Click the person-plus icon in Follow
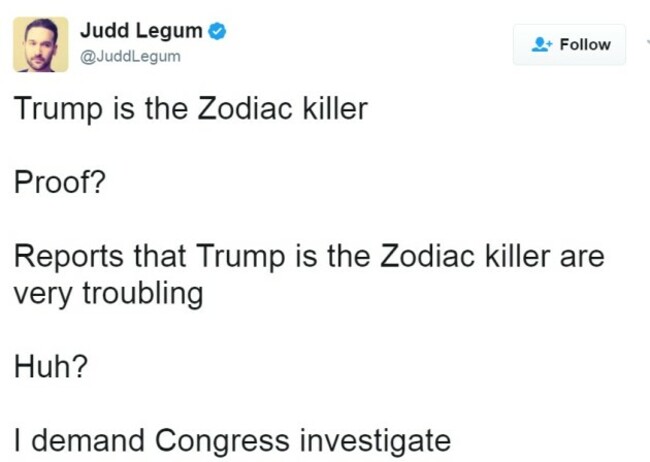This screenshot has height=462, width=650. click(542, 44)
